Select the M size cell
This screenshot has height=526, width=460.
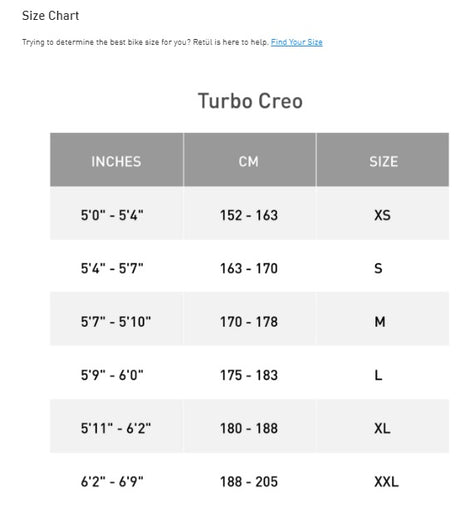tap(383, 320)
